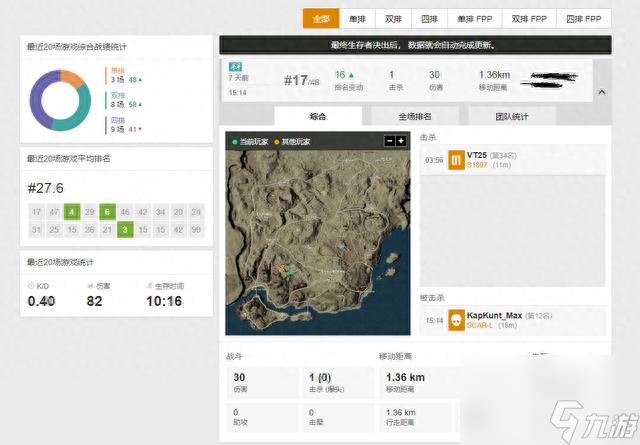The width and height of the screenshot is (640, 445).
Task: Click the green player marker on map
Action: point(291,272)
